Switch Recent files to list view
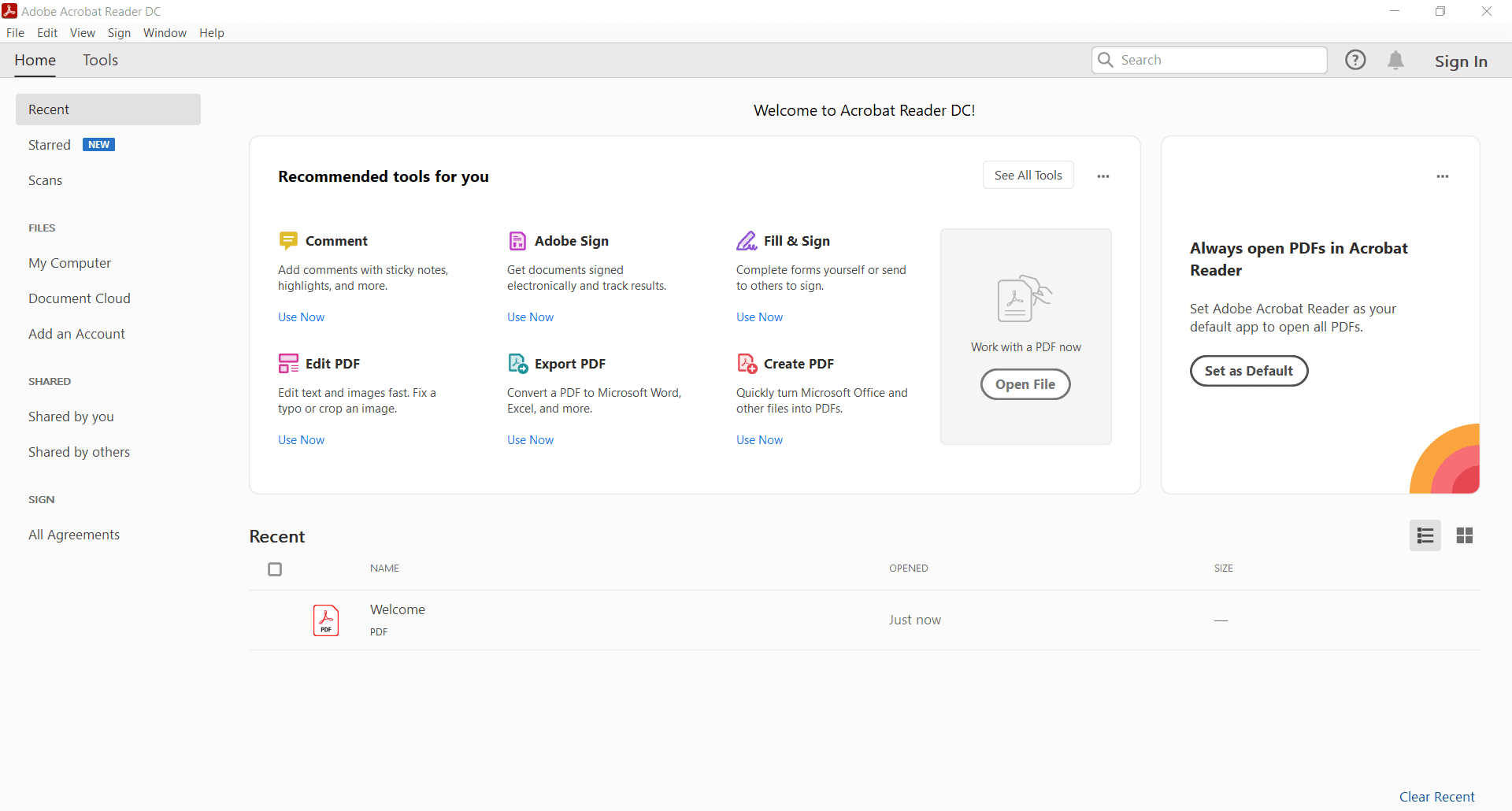The image size is (1512, 811). tap(1425, 535)
